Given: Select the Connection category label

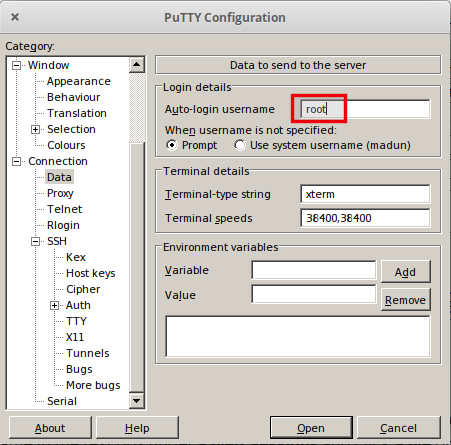Looking at the screenshot, I should [58, 161].
